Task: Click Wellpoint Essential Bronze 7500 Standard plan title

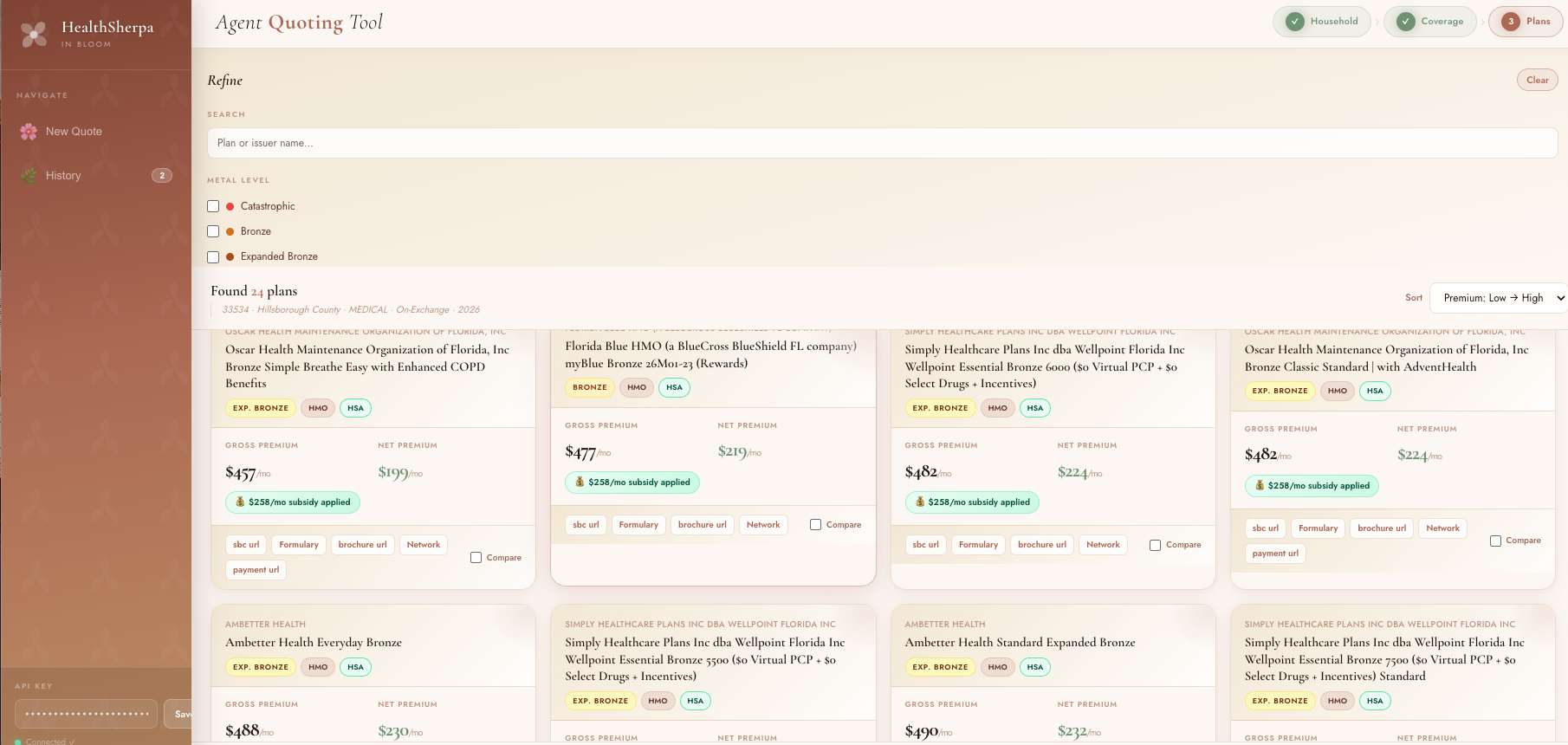Action: click(1384, 660)
